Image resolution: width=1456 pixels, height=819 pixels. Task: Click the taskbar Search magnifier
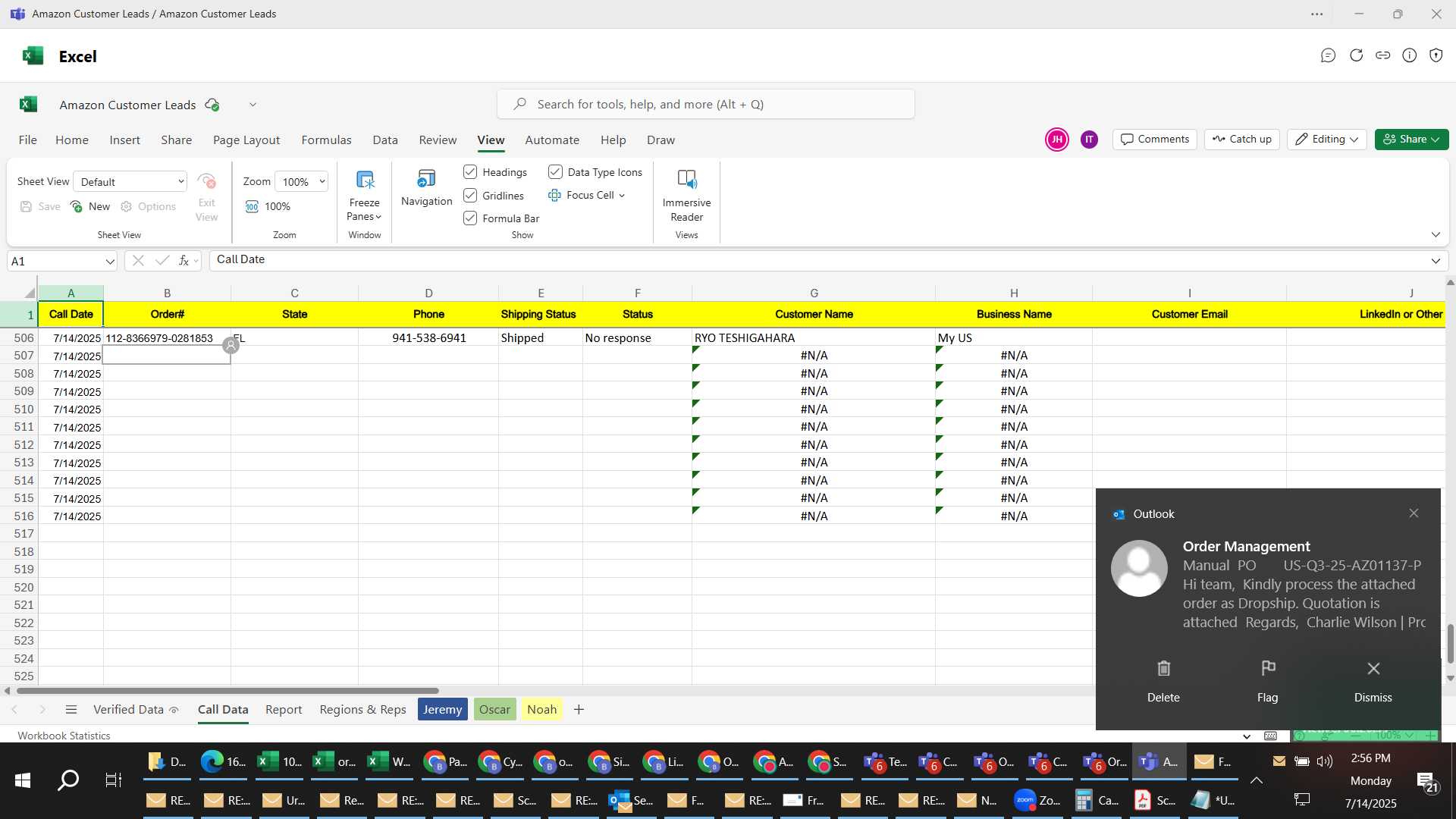tap(68, 780)
